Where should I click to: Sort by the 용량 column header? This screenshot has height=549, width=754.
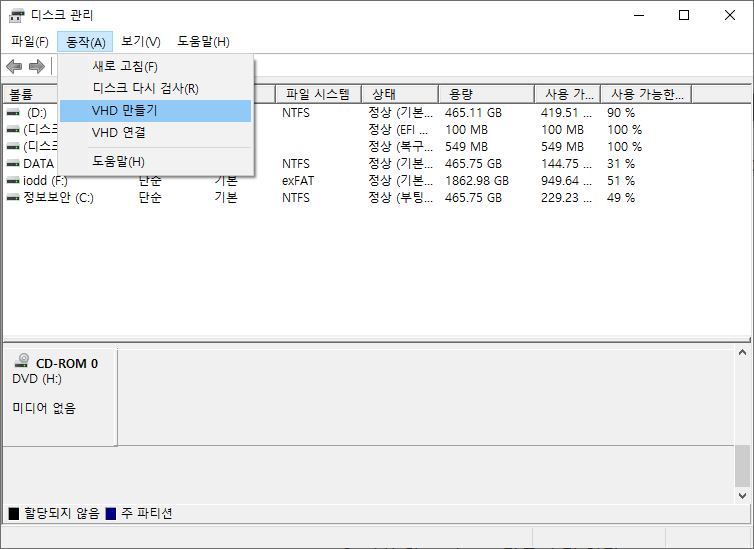pos(486,94)
